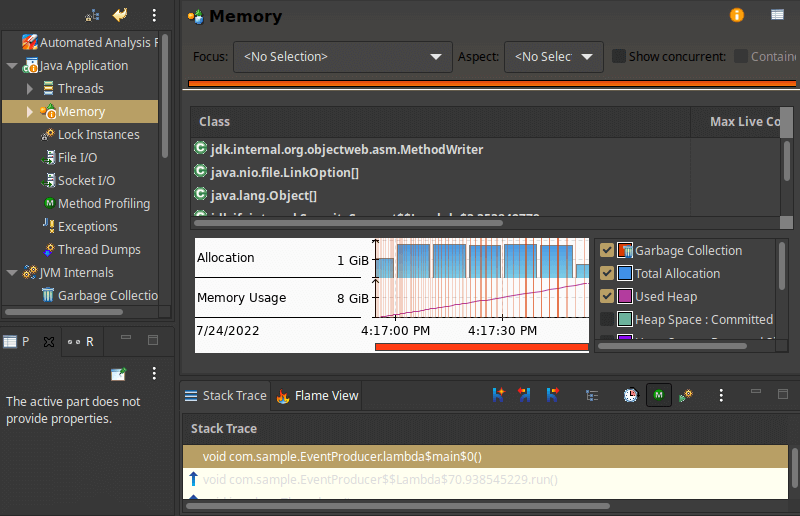Open the Stack Trace view three-dot menu

[x=721, y=395]
